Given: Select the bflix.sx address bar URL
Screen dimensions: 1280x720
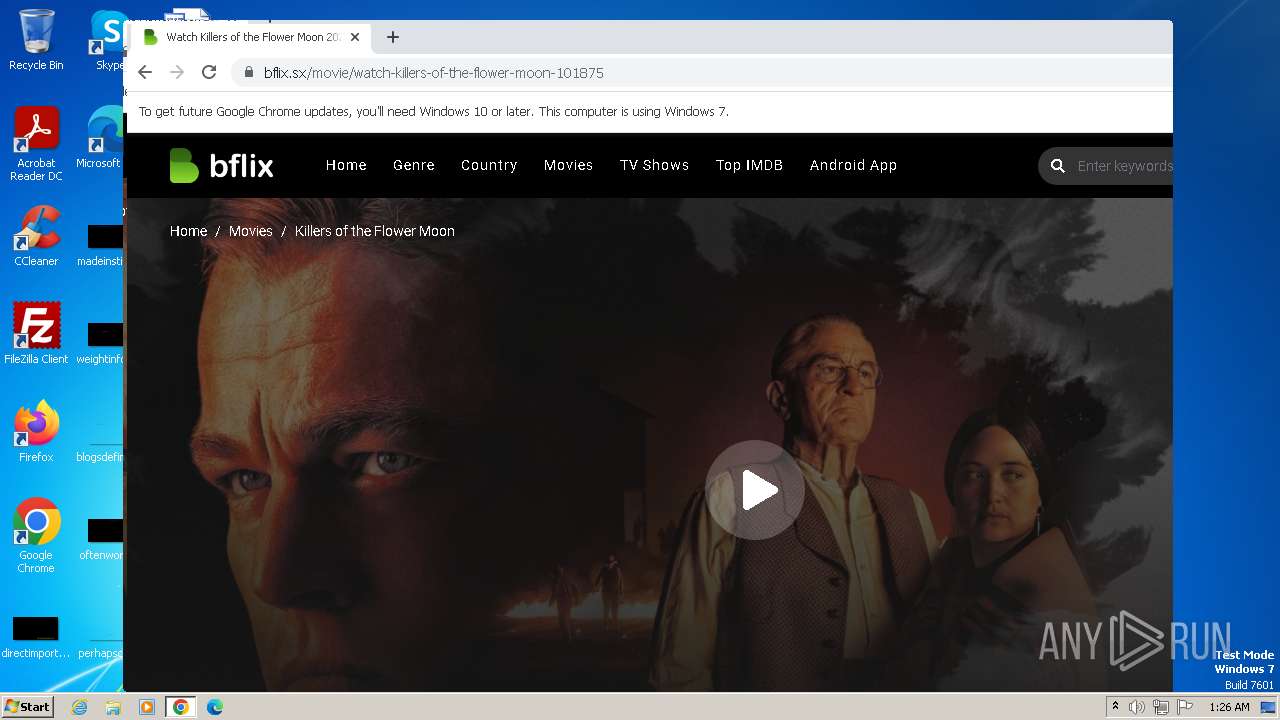Looking at the screenshot, I should click(x=433, y=73).
